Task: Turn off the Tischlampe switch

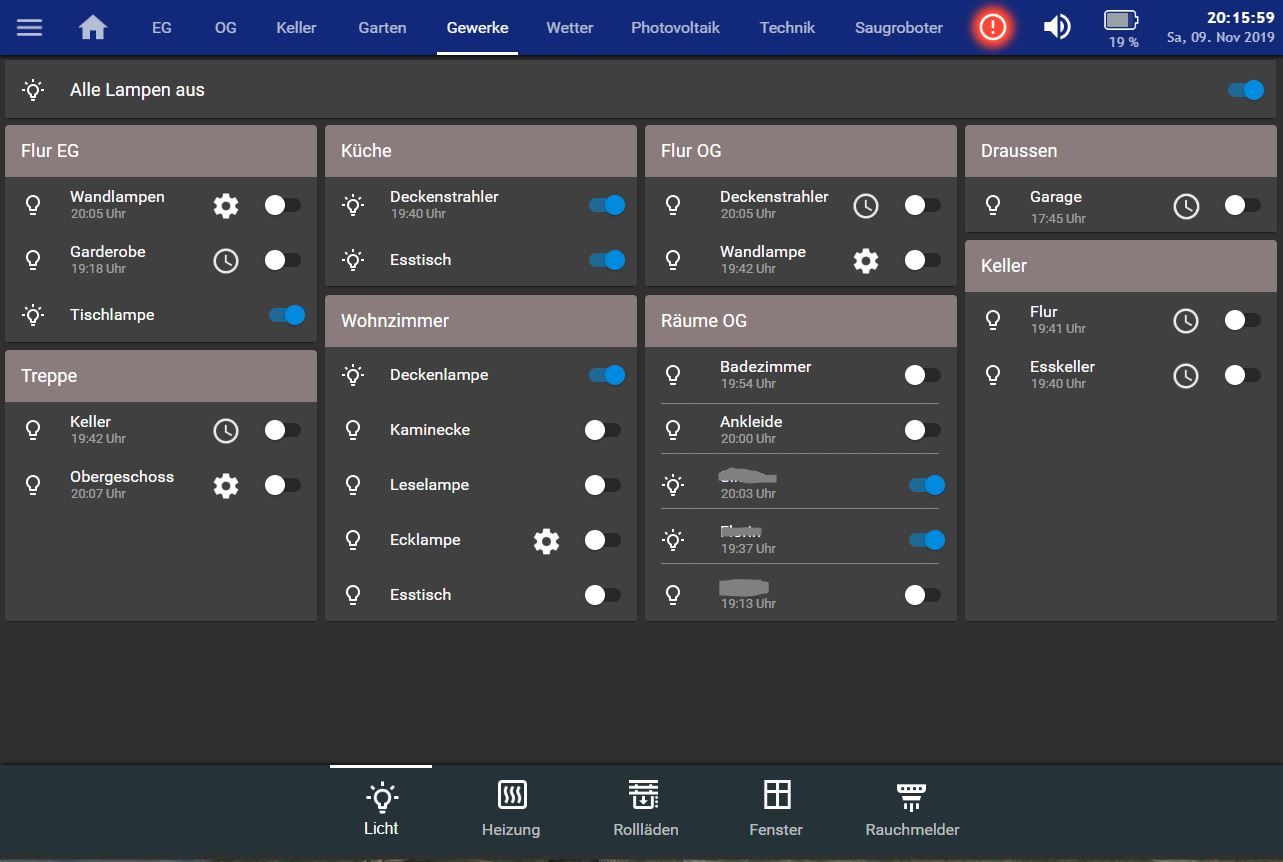Action: click(286, 315)
